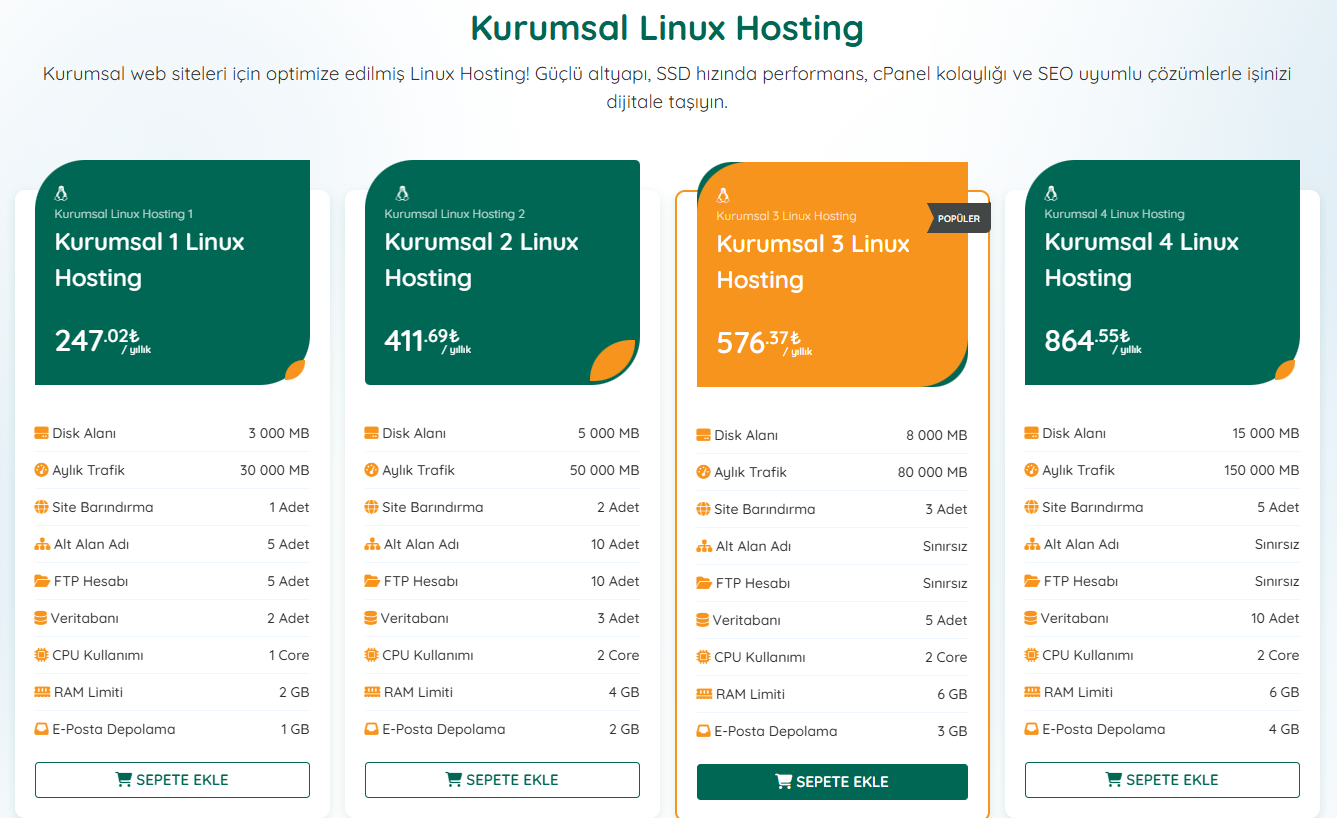Click the 5 000 MB disk value
1337x818 pixels.
(609, 433)
